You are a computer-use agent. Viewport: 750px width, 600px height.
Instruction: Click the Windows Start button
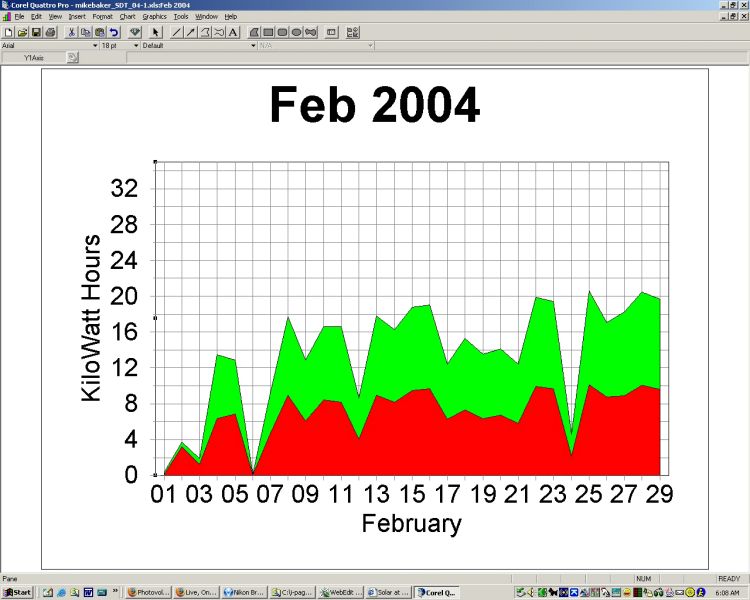click(x=17, y=592)
